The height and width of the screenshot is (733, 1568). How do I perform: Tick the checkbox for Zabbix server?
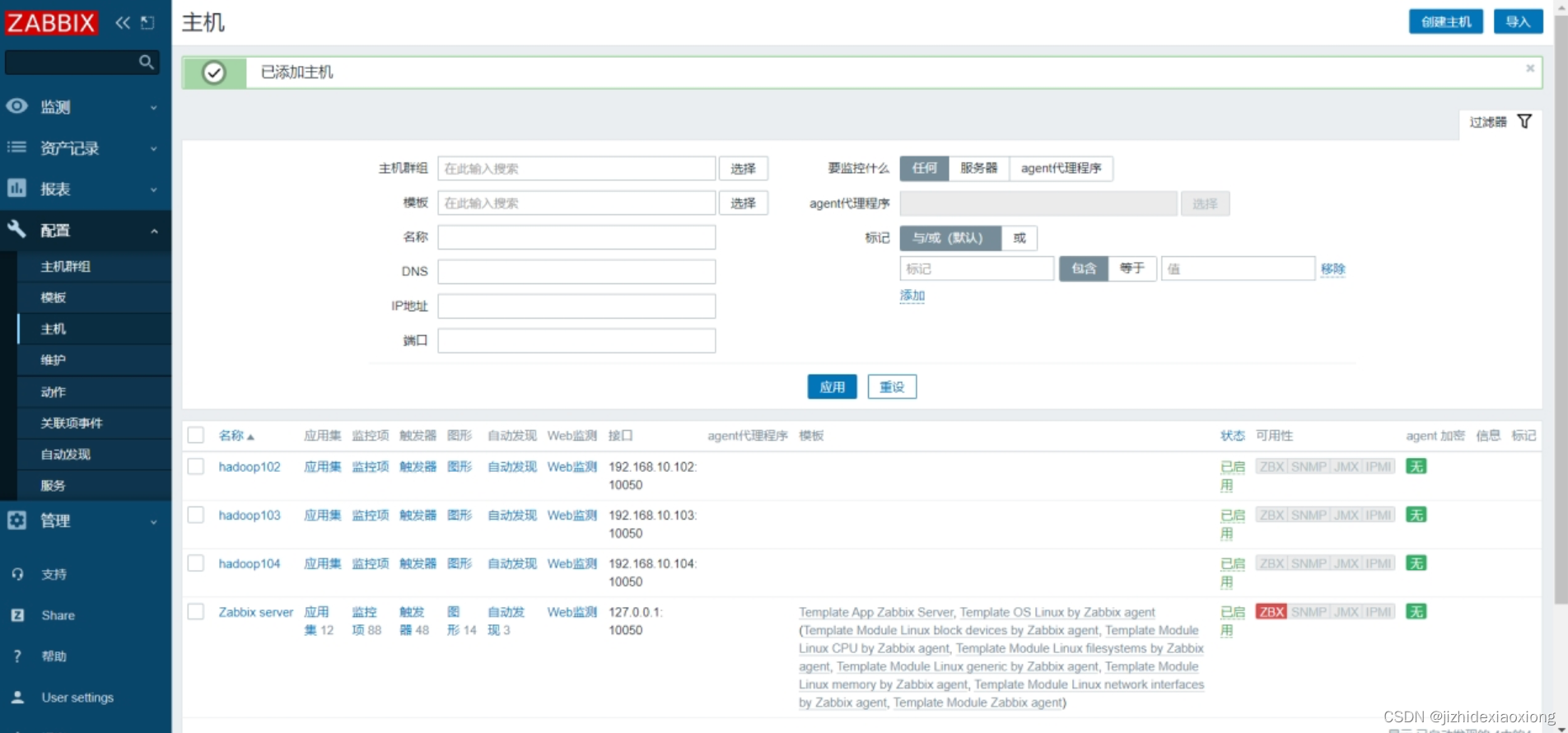click(x=196, y=612)
